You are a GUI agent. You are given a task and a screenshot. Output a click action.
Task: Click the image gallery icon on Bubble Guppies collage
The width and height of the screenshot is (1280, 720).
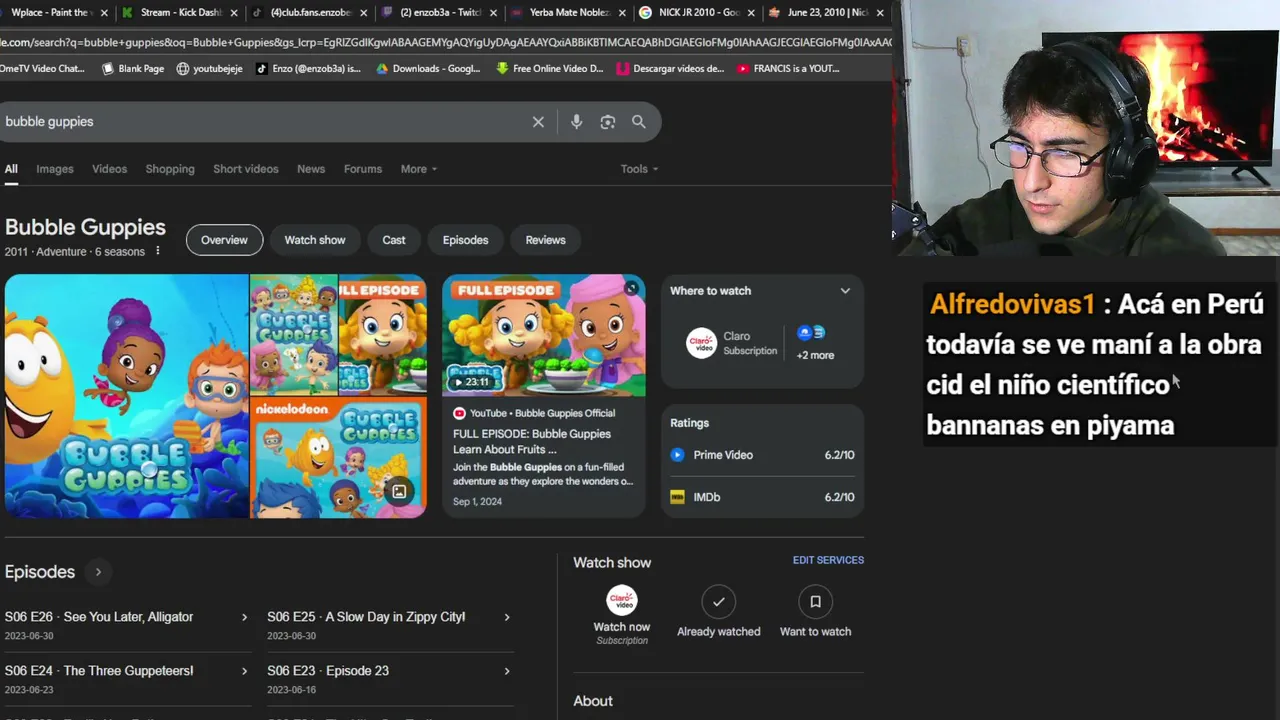399,491
